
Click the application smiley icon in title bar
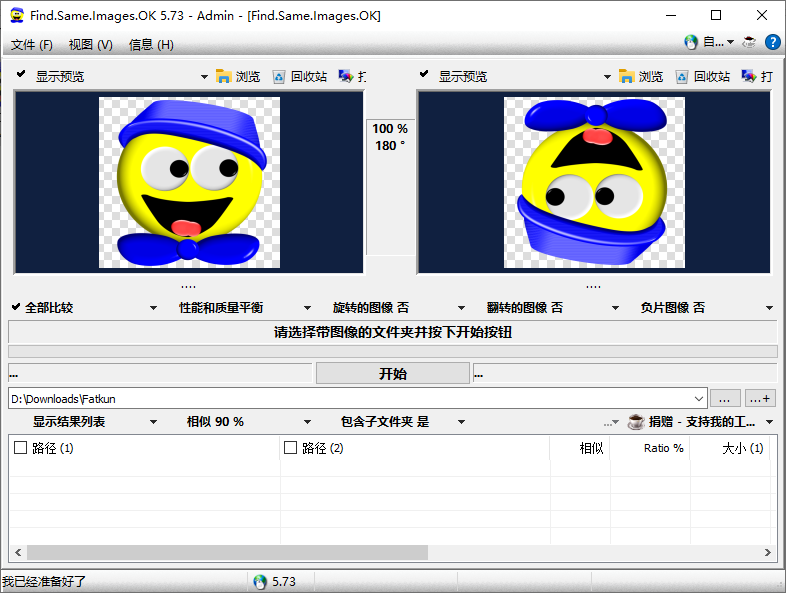[x=17, y=16]
